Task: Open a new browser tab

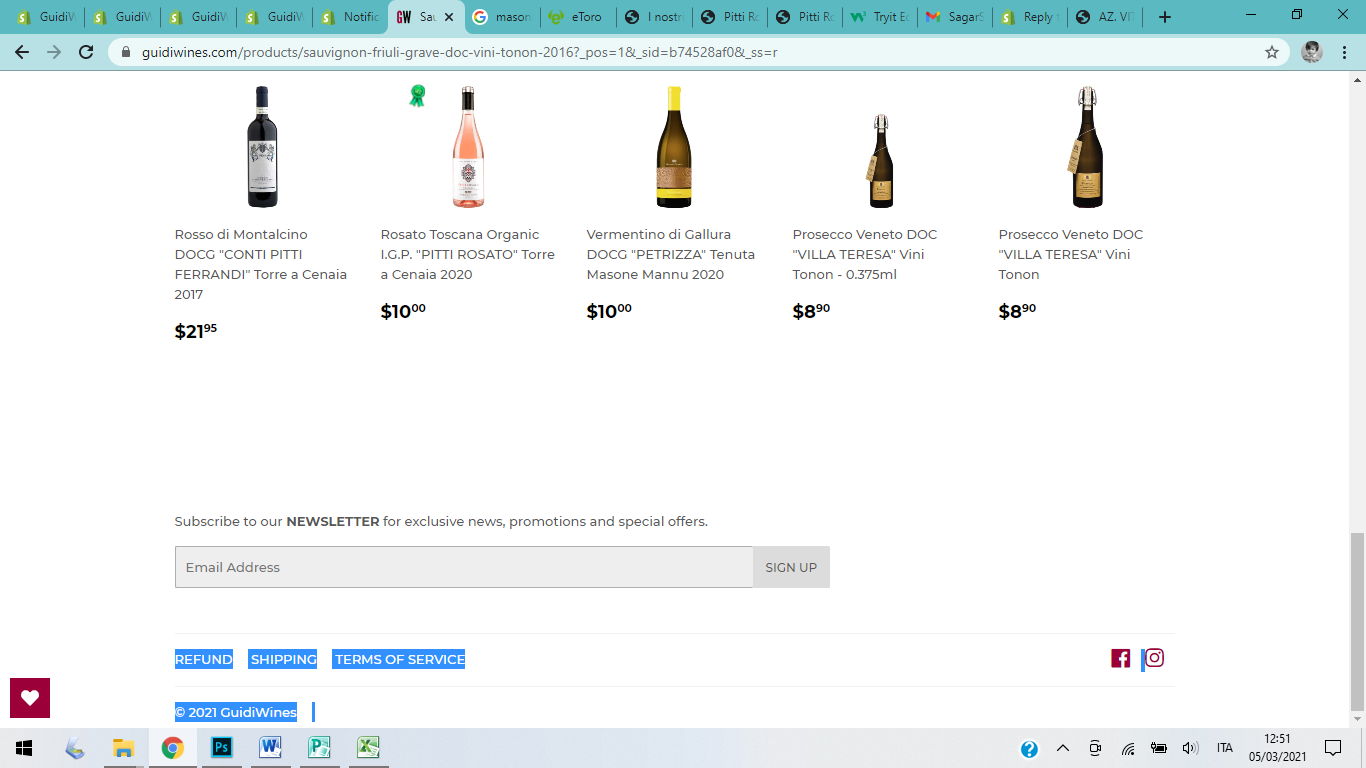Action: (1164, 17)
